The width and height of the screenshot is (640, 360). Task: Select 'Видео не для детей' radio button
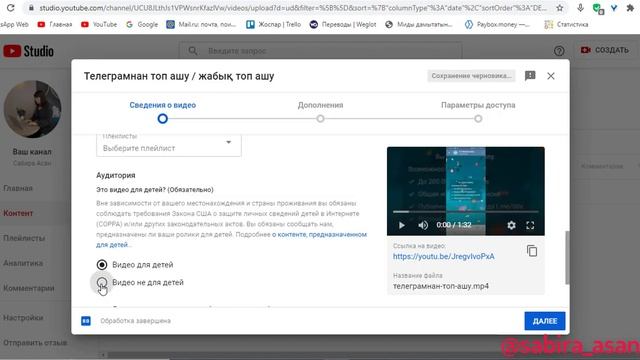point(102,282)
